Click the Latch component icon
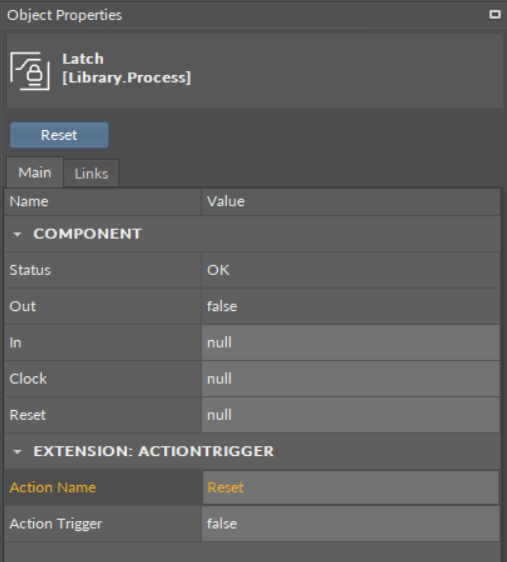The image size is (507, 562). click(30, 71)
